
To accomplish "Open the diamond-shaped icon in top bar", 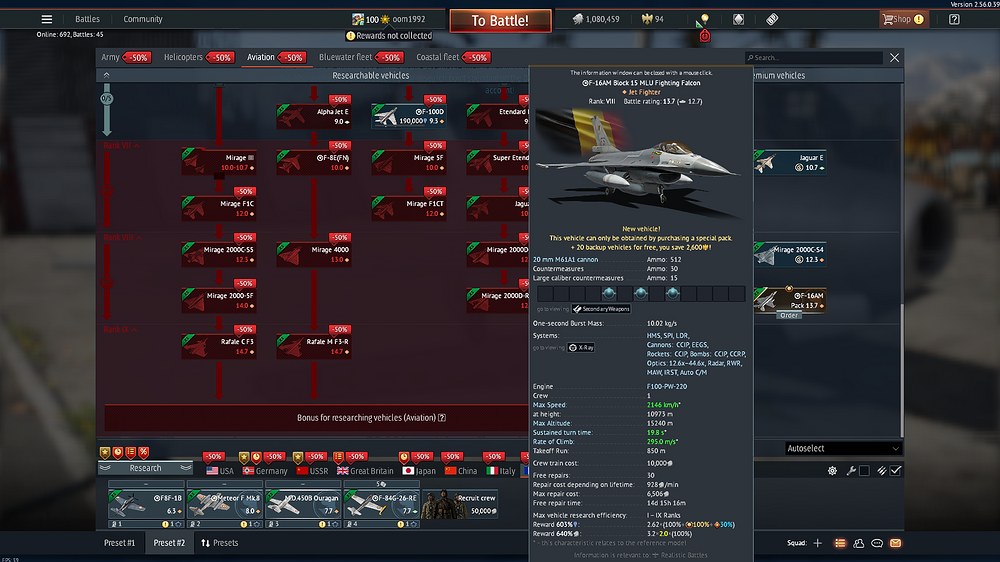I will 739,19.
